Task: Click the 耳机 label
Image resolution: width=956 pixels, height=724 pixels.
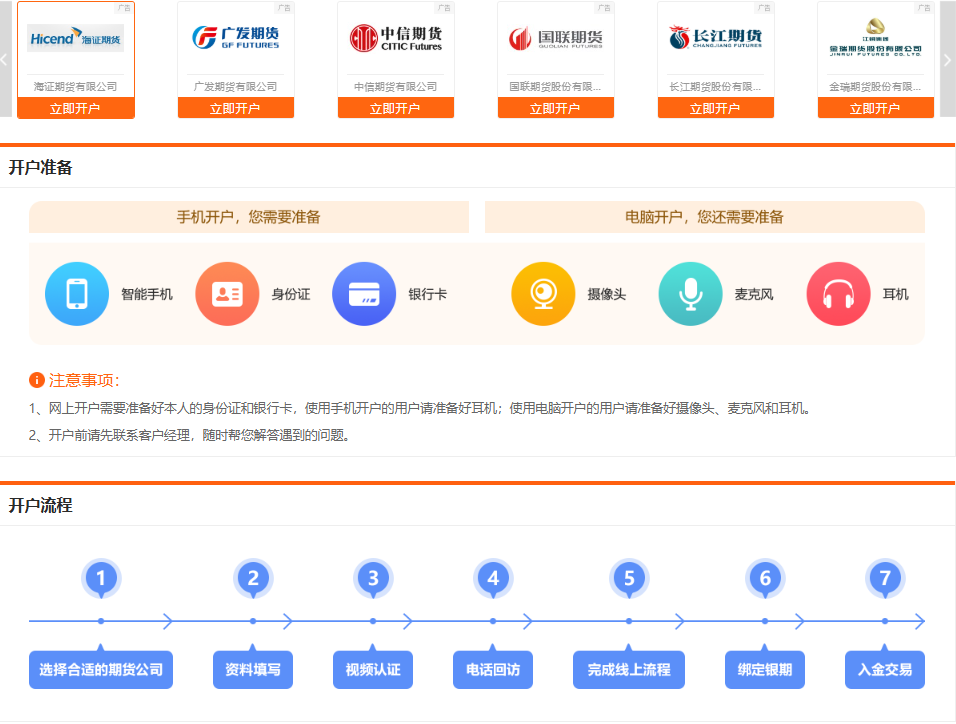Action: click(896, 295)
